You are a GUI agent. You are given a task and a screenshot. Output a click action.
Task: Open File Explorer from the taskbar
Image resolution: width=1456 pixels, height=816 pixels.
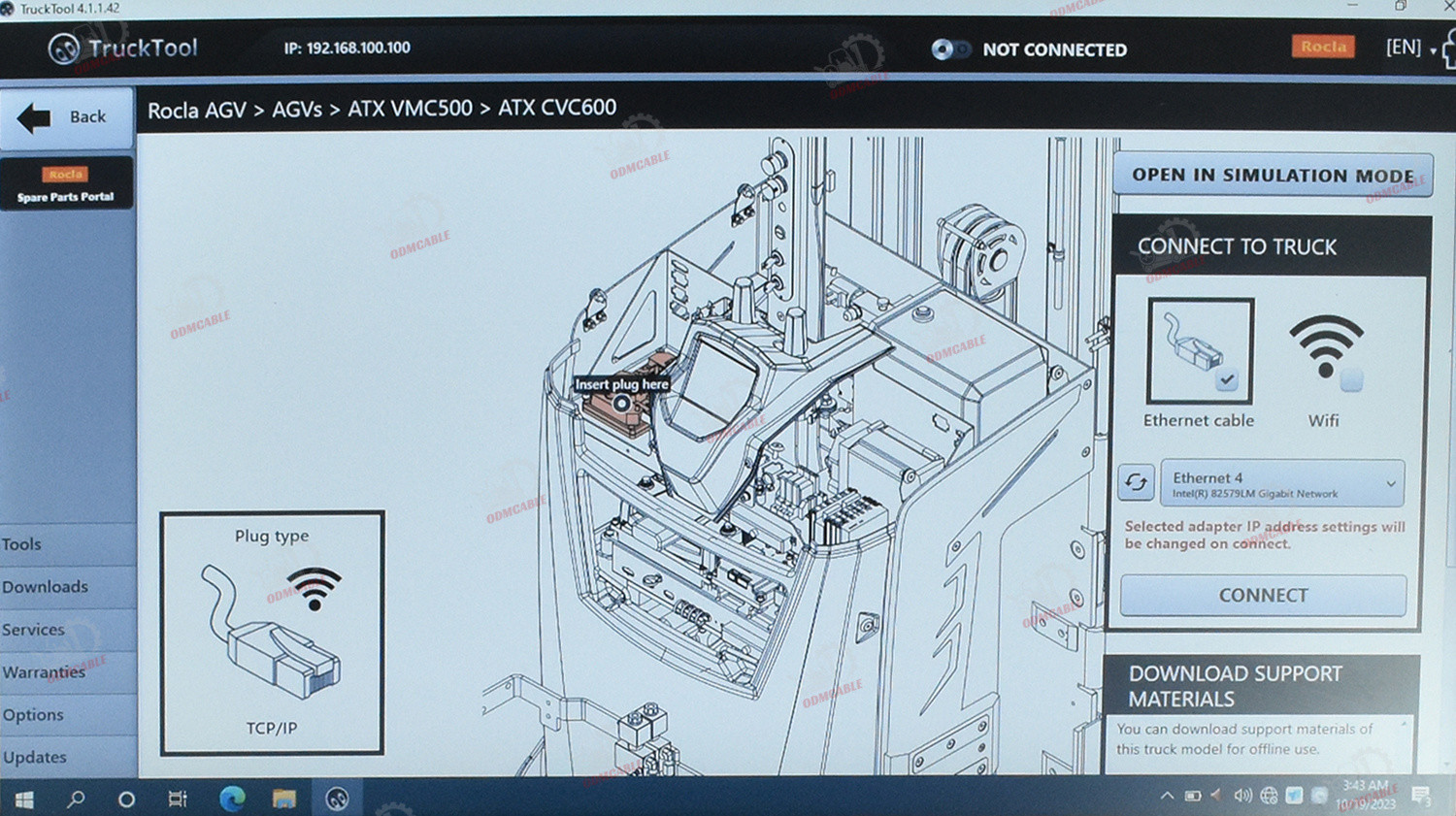(283, 799)
